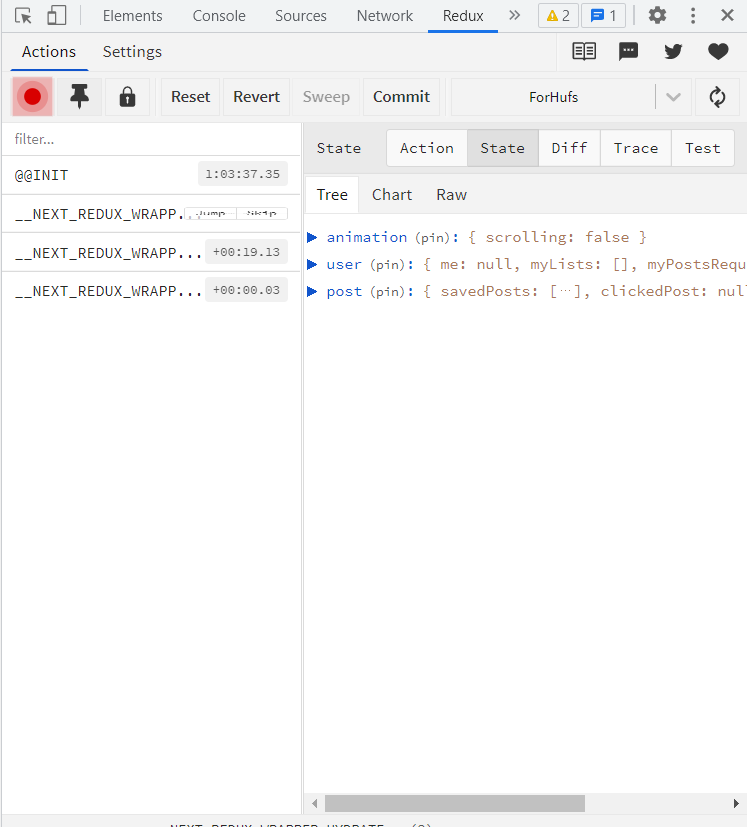Select the Raw sub-tab
The height and width of the screenshot is (827, 747).
click(452, 195)
